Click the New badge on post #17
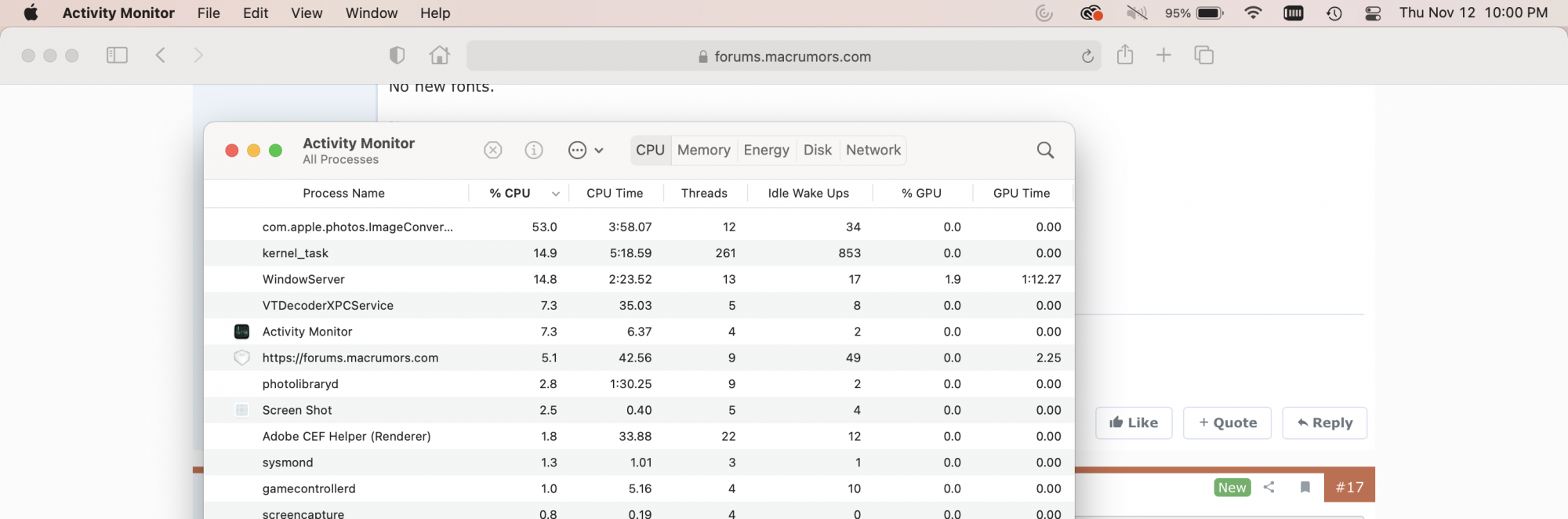The image size is (1568, 519). point(1232,487)
